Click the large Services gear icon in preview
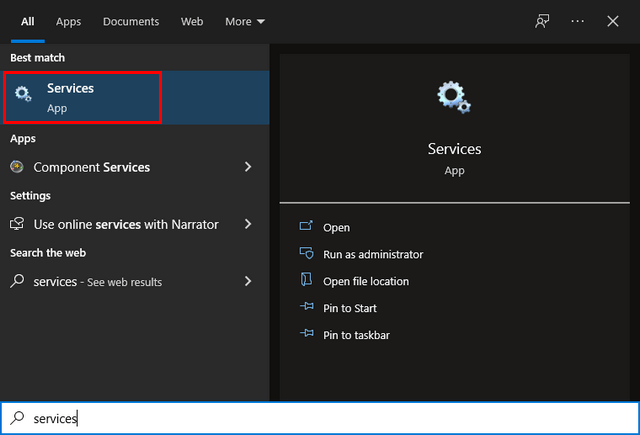Screen dimensions: 640x435 tap(454, 97)
